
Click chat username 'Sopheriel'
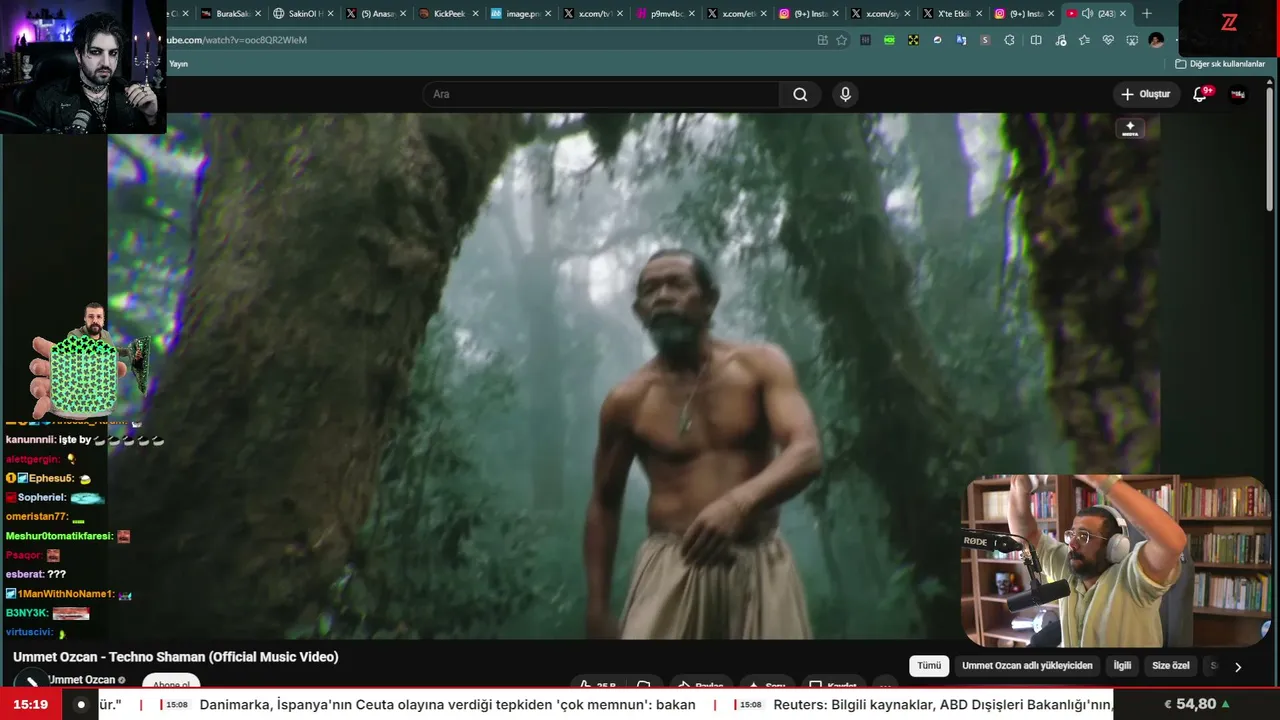[x=41, y=497]
